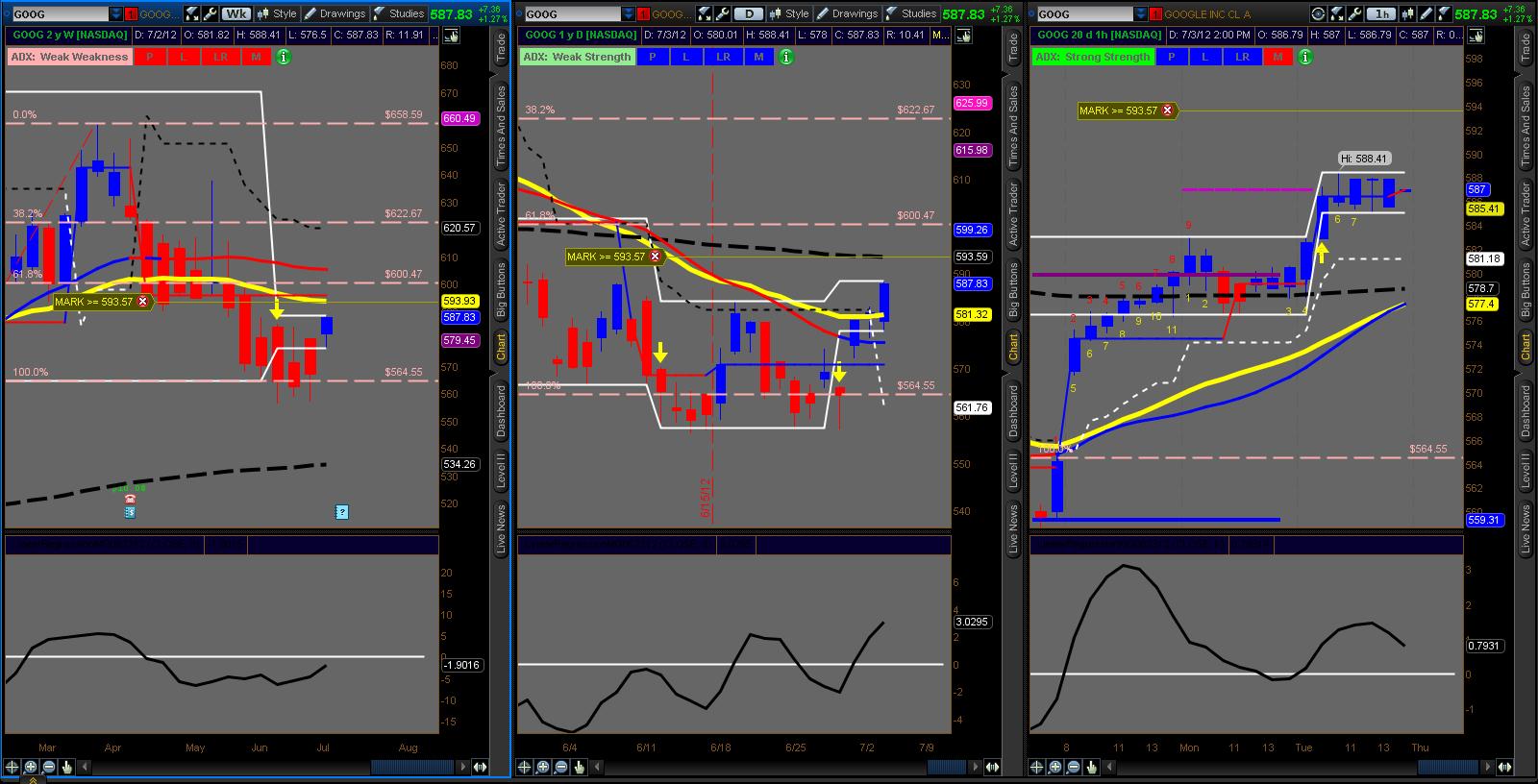The image size is (1538, 784).
Task: Toggle red M indicator in hourly chart
Action: click(1278, 57)
